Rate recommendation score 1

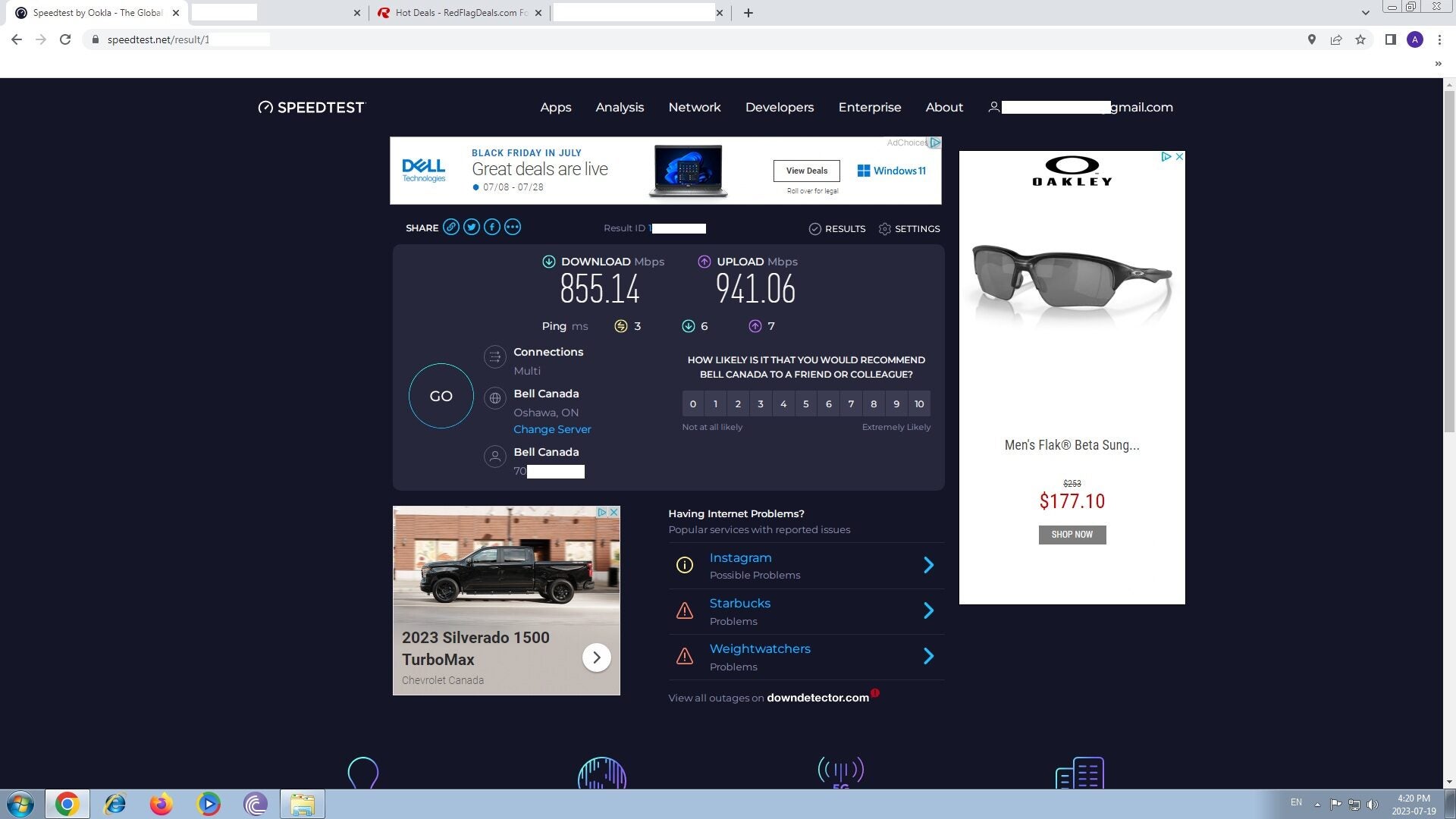(x=716, y=404)
